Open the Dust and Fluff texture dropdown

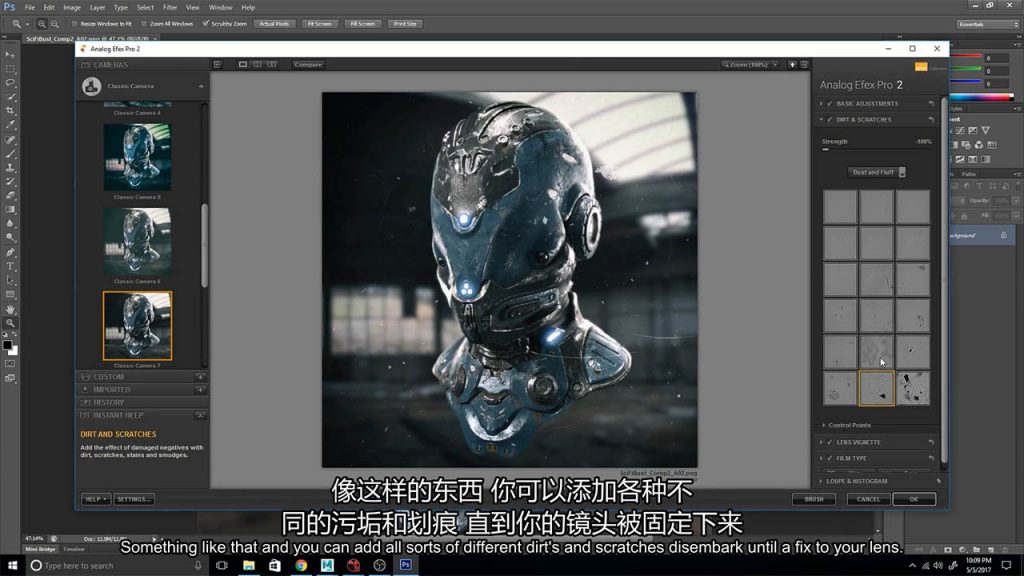point(876,172)
